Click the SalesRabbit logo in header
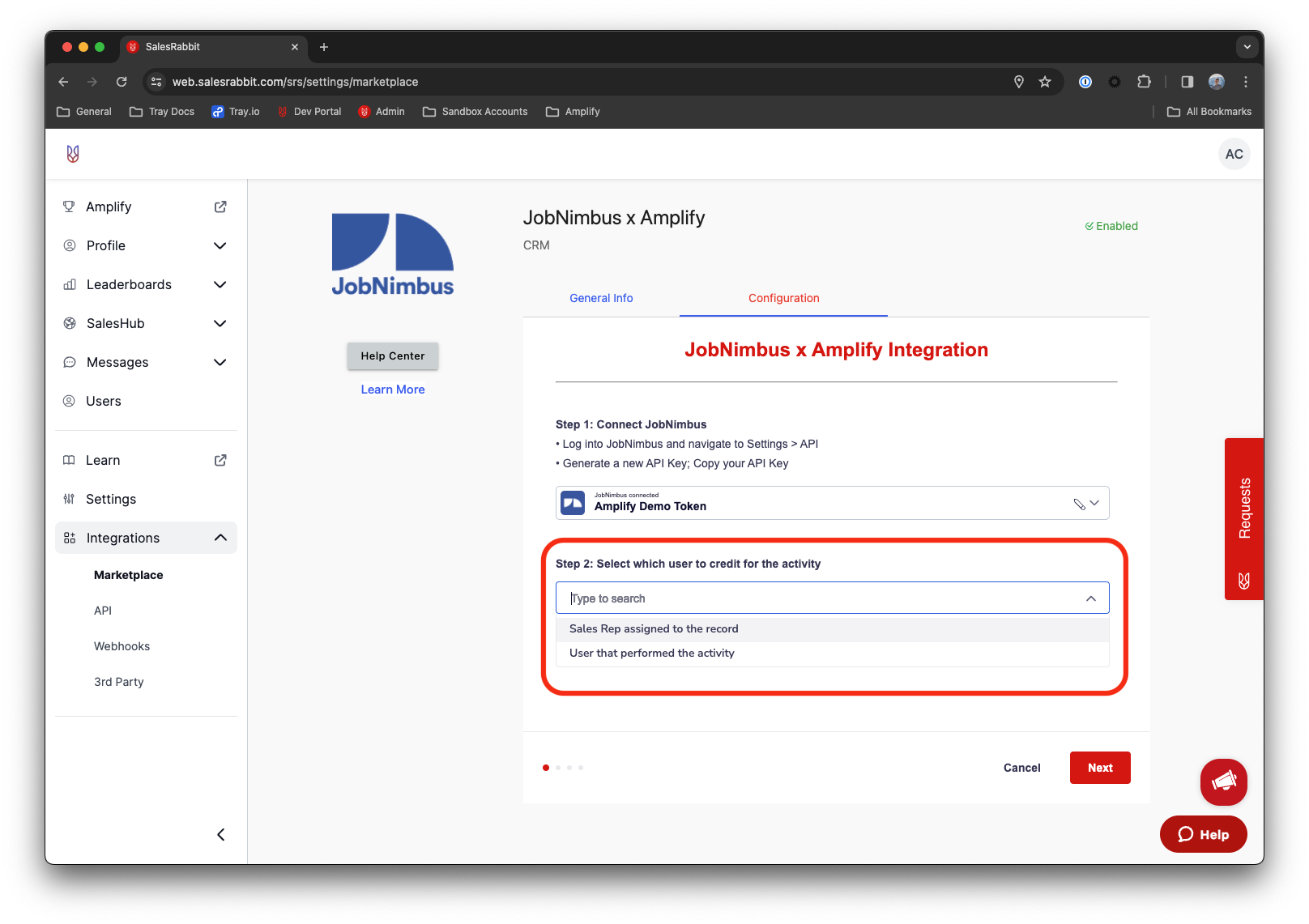 tap(73, 154)
